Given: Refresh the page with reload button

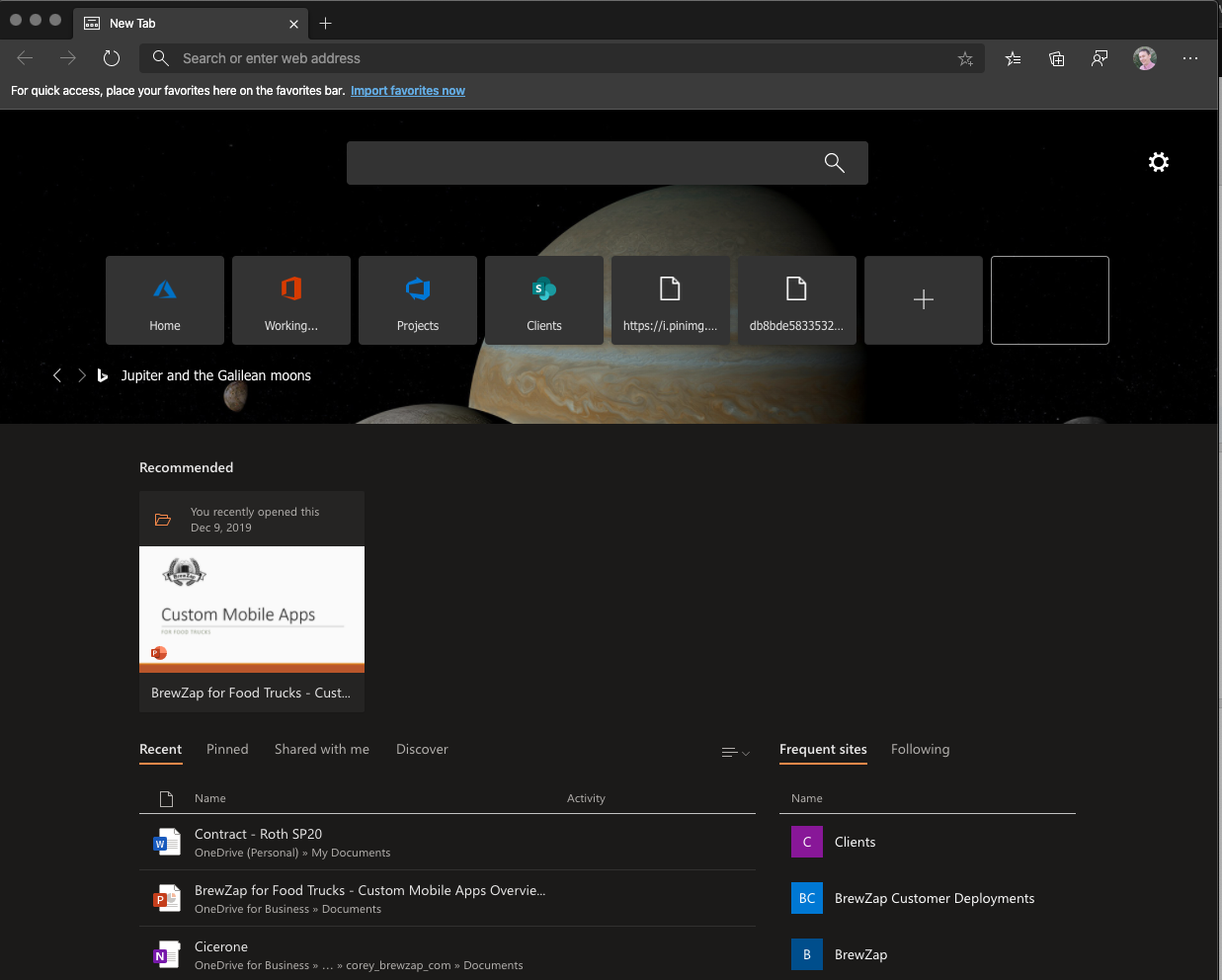Looking at the screenshot, I should point(112,59).
